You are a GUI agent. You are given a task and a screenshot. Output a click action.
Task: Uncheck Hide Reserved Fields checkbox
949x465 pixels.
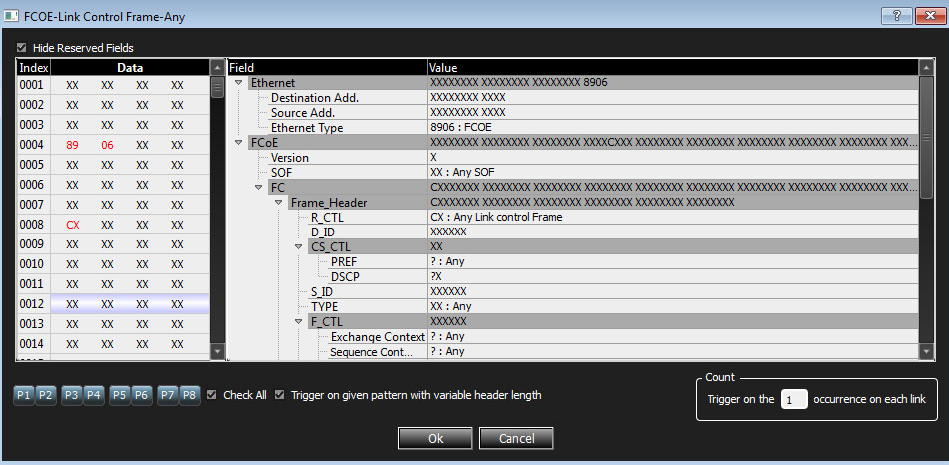click(22, 47)
